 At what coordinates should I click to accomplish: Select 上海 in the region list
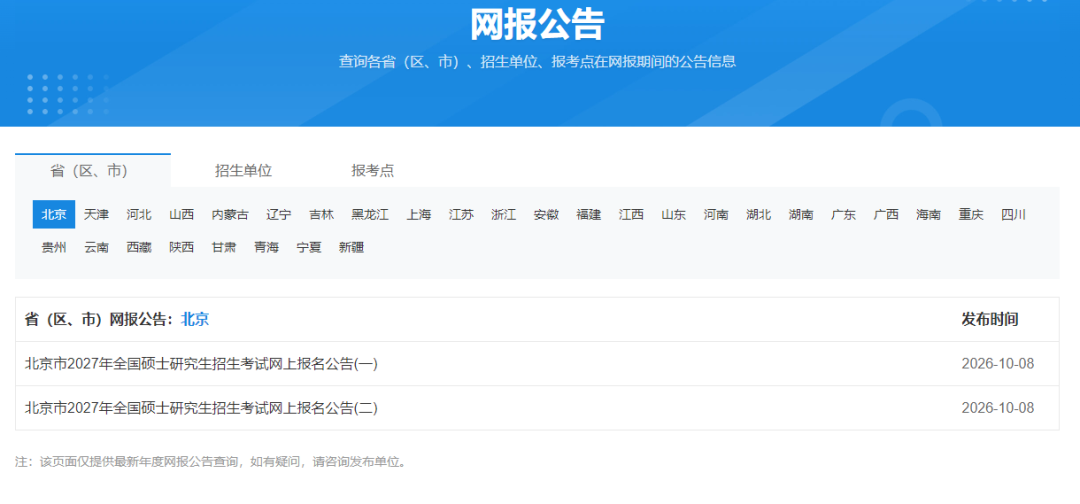coord(419,215)
